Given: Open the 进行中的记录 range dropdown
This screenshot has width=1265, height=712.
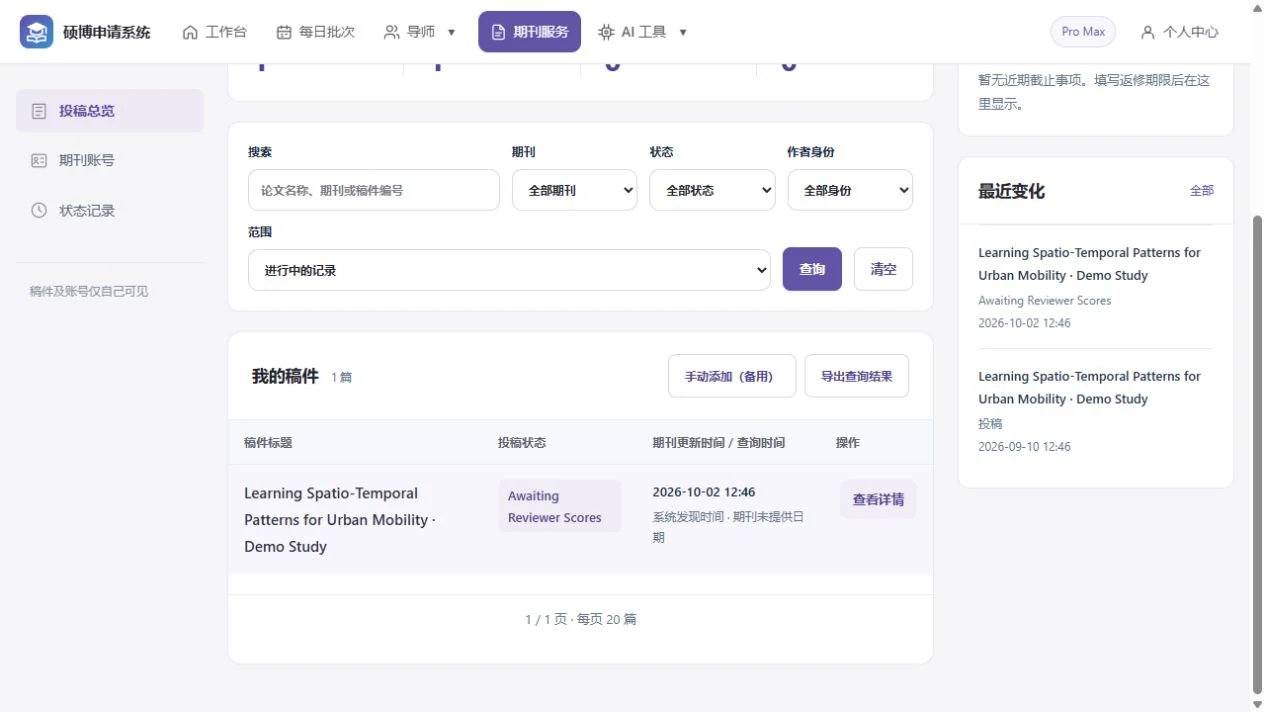Looking at the screenshot, I should tap(509, 270).
